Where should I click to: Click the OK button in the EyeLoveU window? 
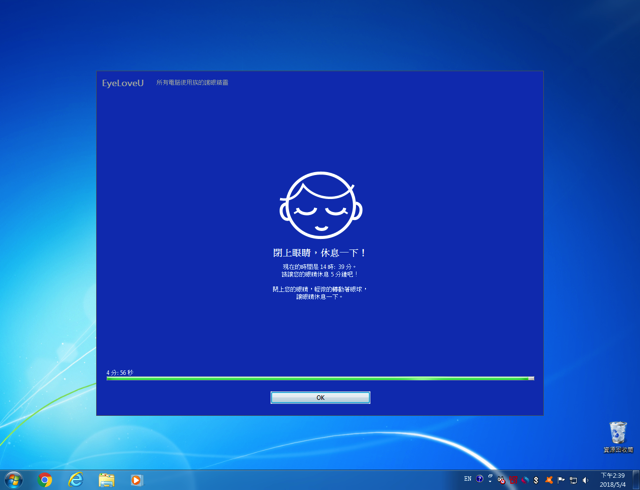[320, 397]
